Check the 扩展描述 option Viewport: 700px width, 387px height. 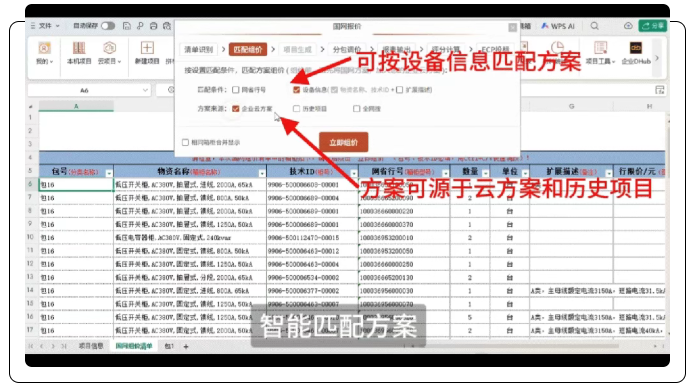pyautogui.click(x=400, y=90)
